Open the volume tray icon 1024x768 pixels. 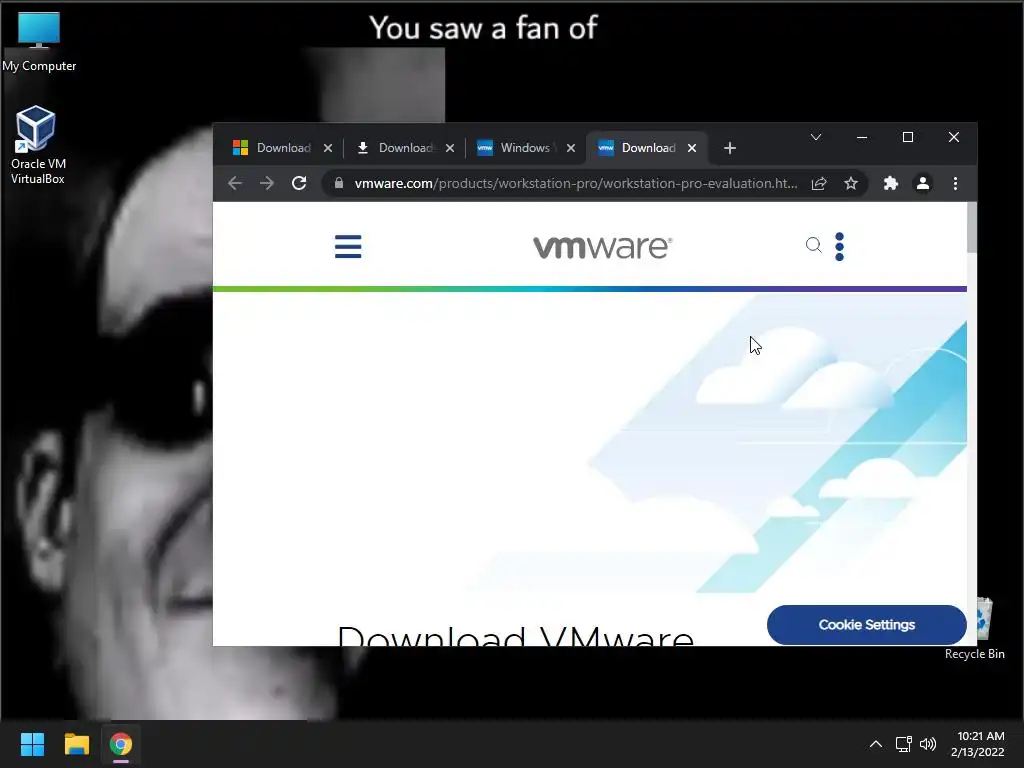927,744
